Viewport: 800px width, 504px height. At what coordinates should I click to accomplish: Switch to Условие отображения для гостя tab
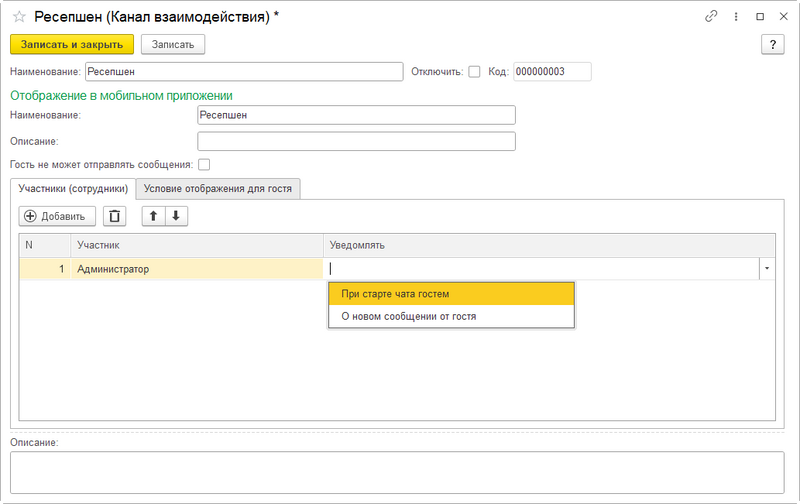click(218, 189)
